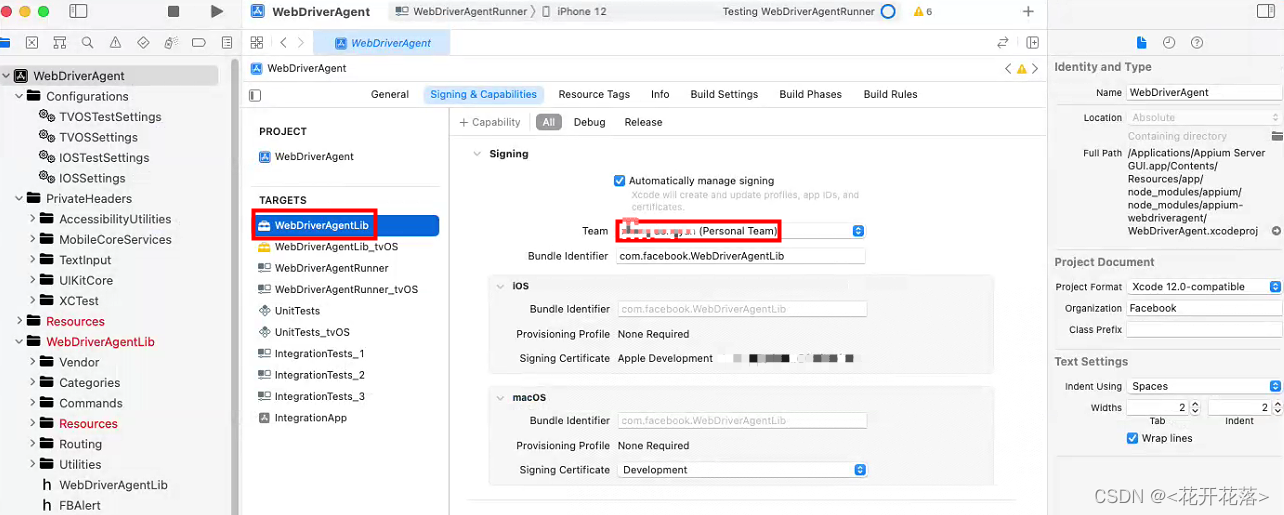Viewport: 1284px width, 515px height.
Task: Open the report navigator icon
Action: coord(227,43)
